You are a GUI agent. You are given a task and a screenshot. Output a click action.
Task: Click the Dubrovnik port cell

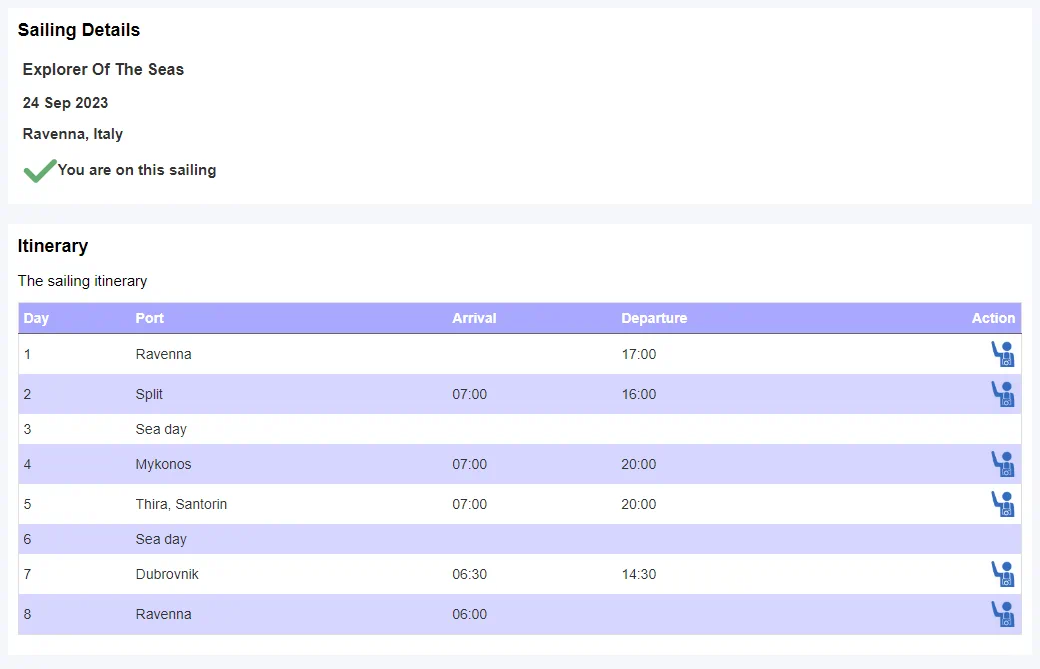167,574
